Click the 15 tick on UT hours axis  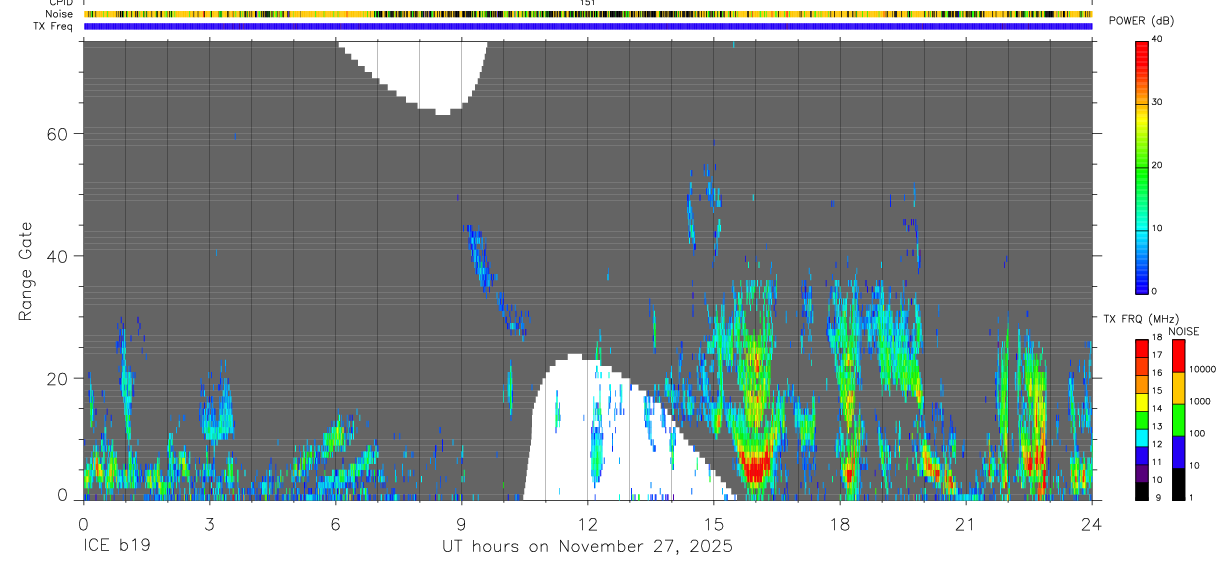coord(714,523)
